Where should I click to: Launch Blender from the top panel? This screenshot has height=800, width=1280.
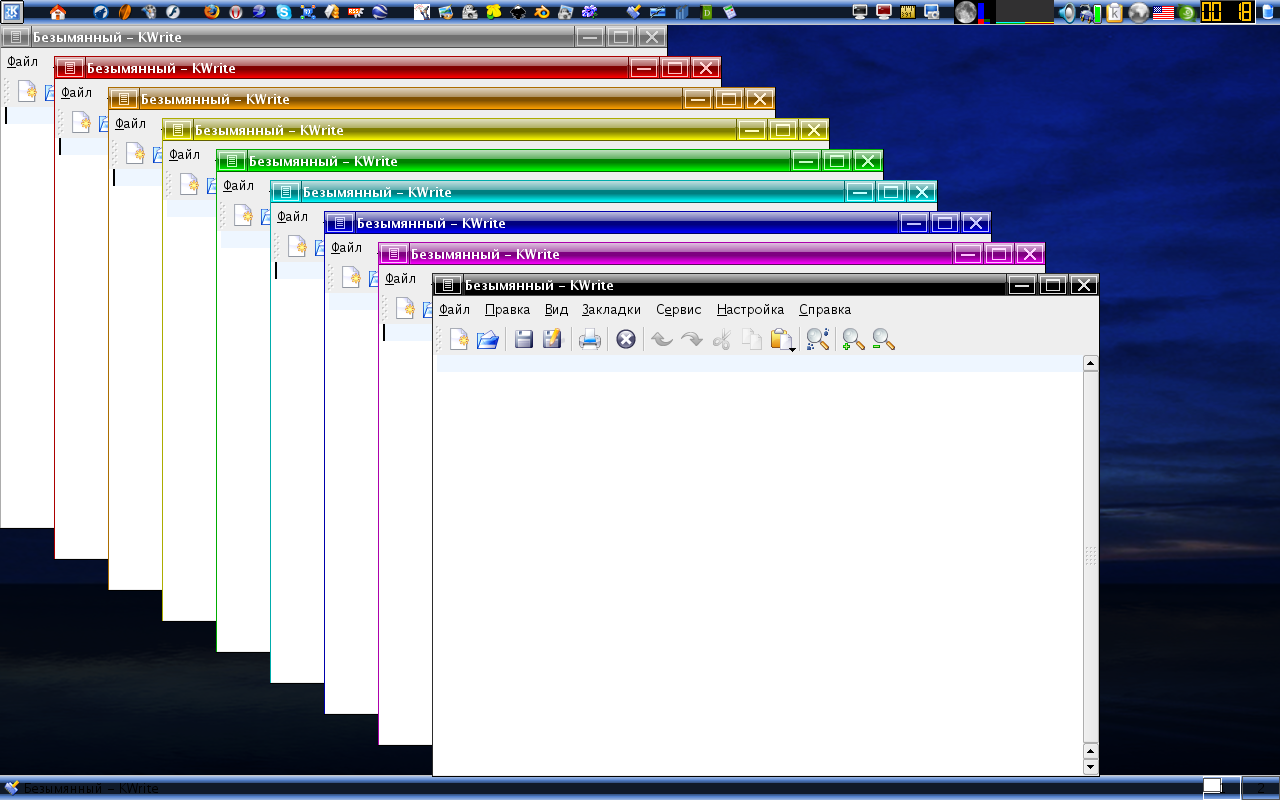pyautogui.click(x=542, y=12)
